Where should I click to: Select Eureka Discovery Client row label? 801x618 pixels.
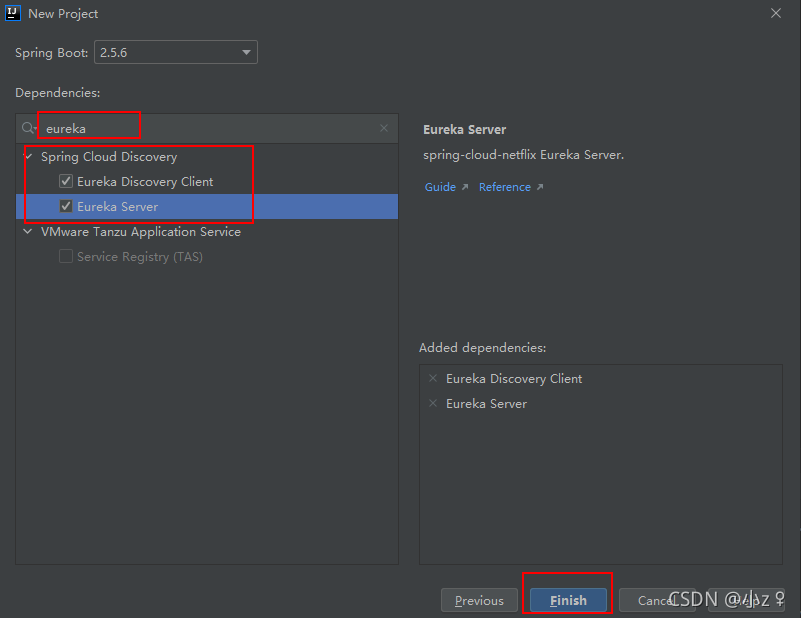tap(145, 181)
